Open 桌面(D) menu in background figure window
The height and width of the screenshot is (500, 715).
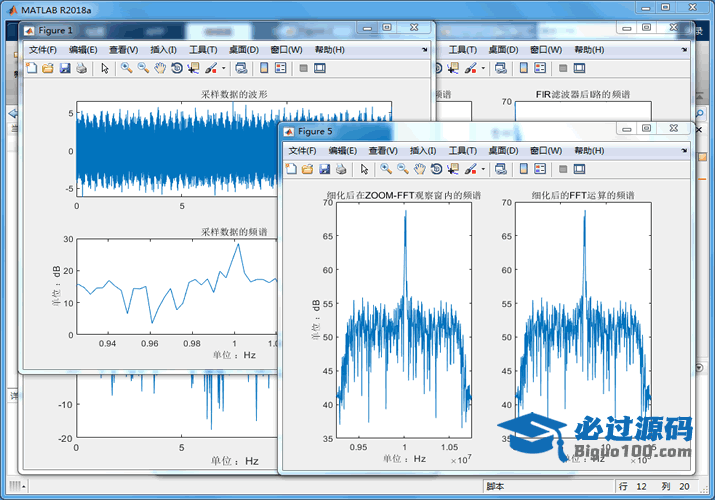(503, 50)
